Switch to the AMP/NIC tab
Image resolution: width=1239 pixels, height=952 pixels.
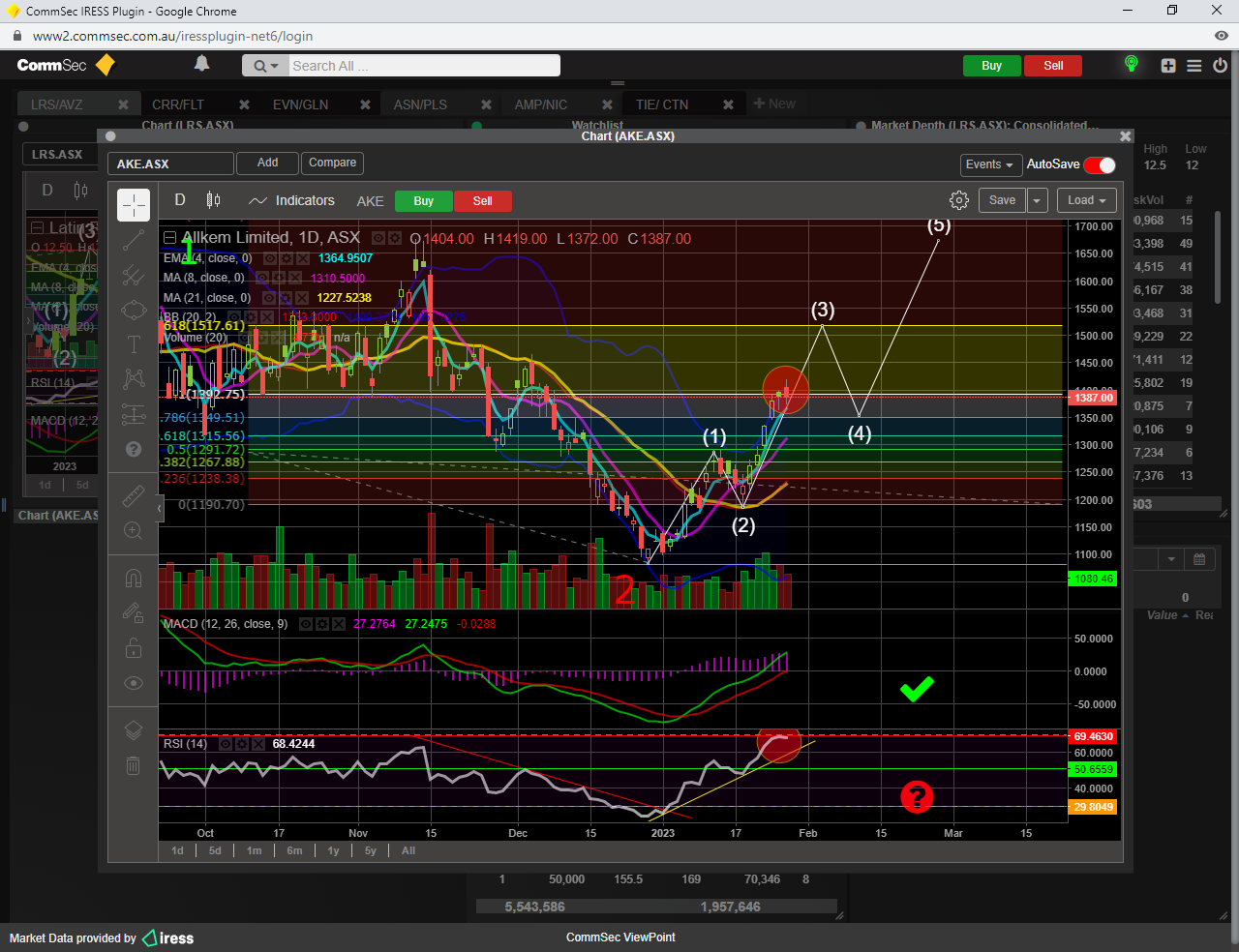540,104
